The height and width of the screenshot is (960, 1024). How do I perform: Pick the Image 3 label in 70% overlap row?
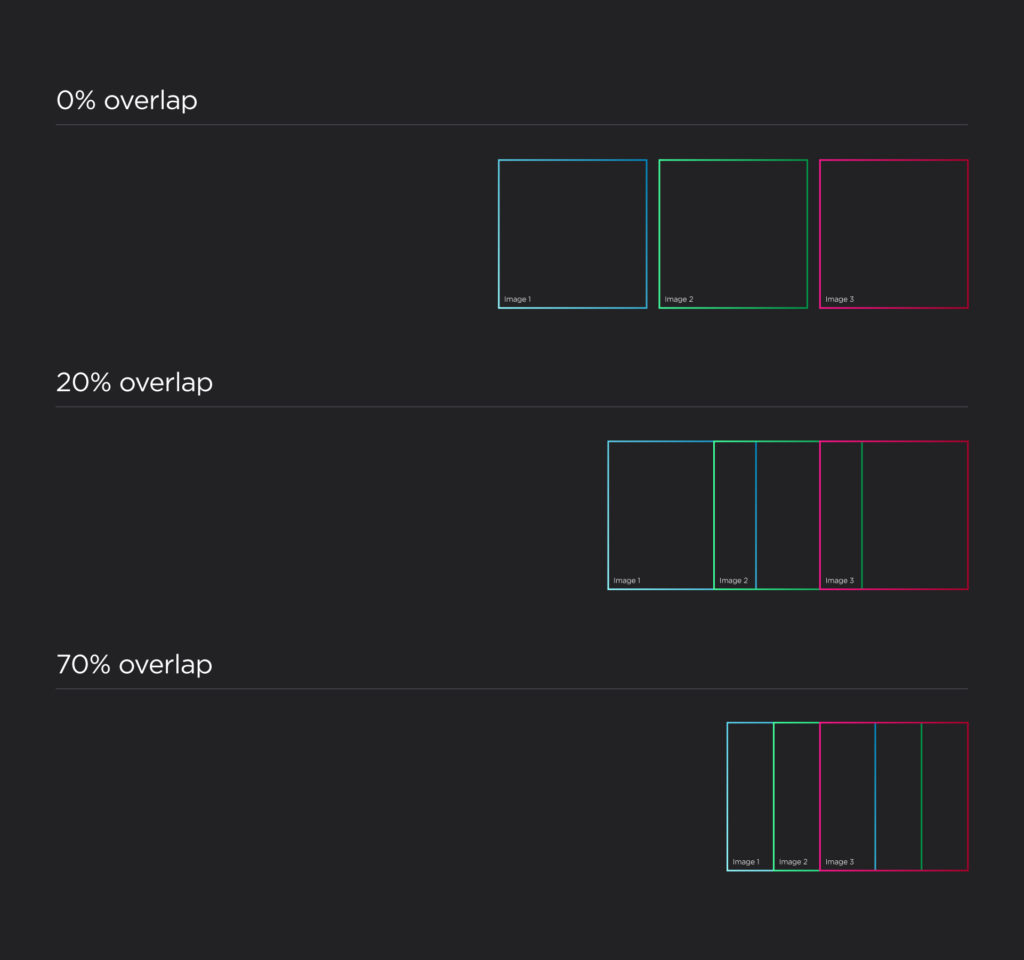839,862
